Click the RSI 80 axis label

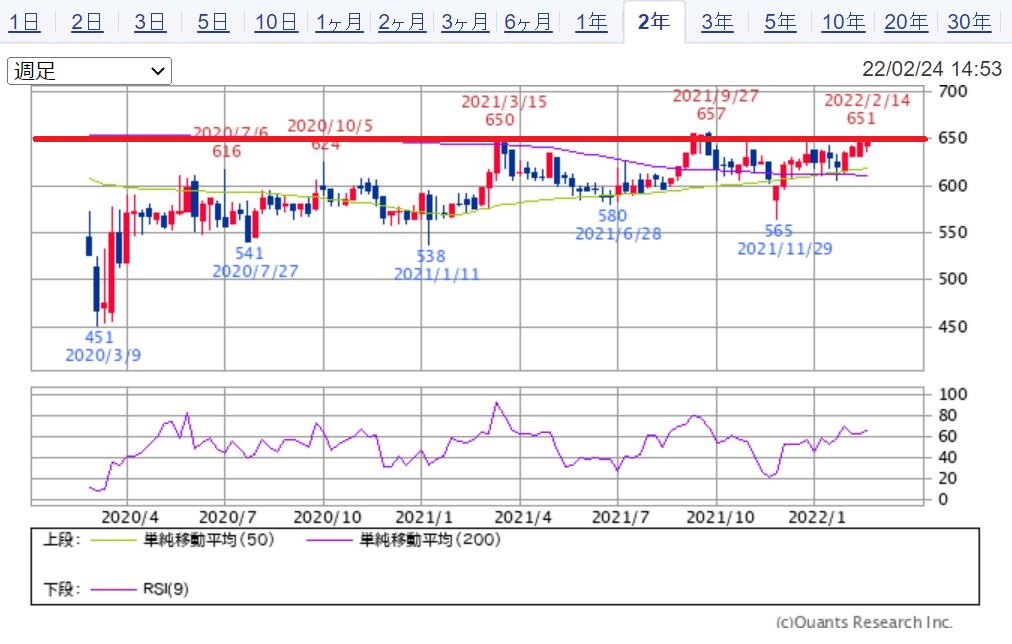click(947, 415)
